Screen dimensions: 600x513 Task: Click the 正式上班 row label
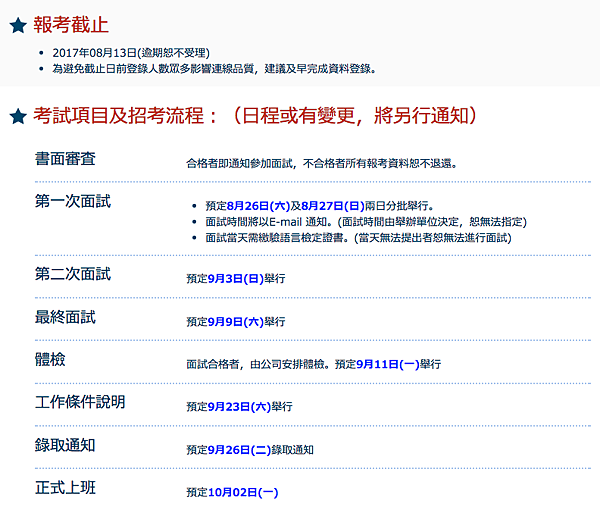pyautogui.click(x=65, y=487)
